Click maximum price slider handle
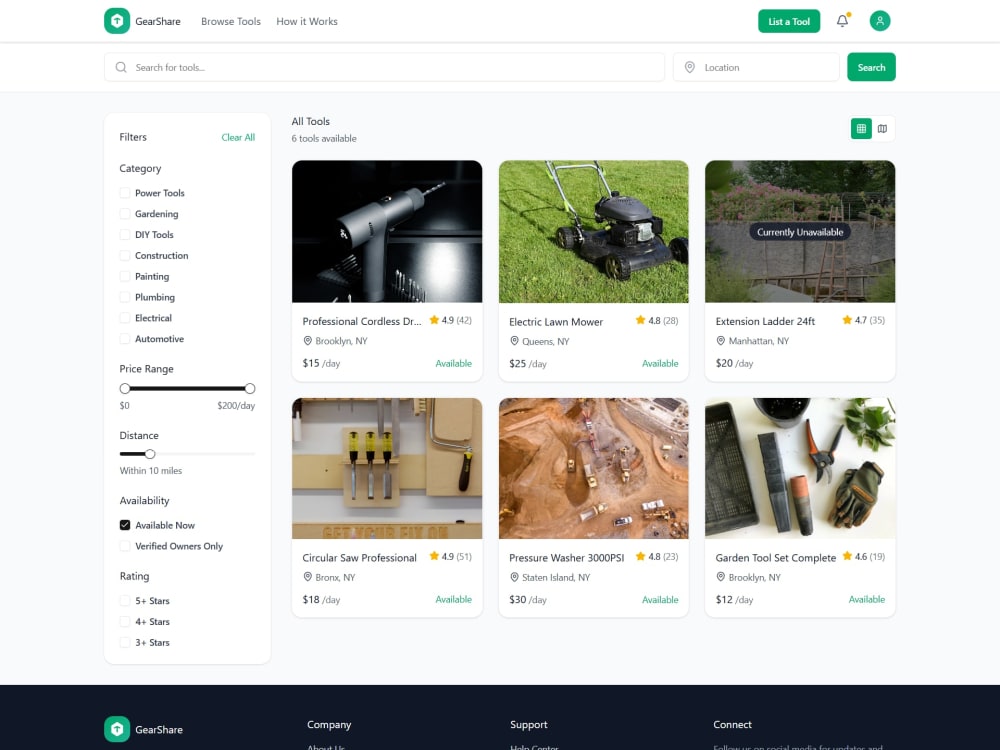Viewport: 1000px width, 750px height. [250, 388]
